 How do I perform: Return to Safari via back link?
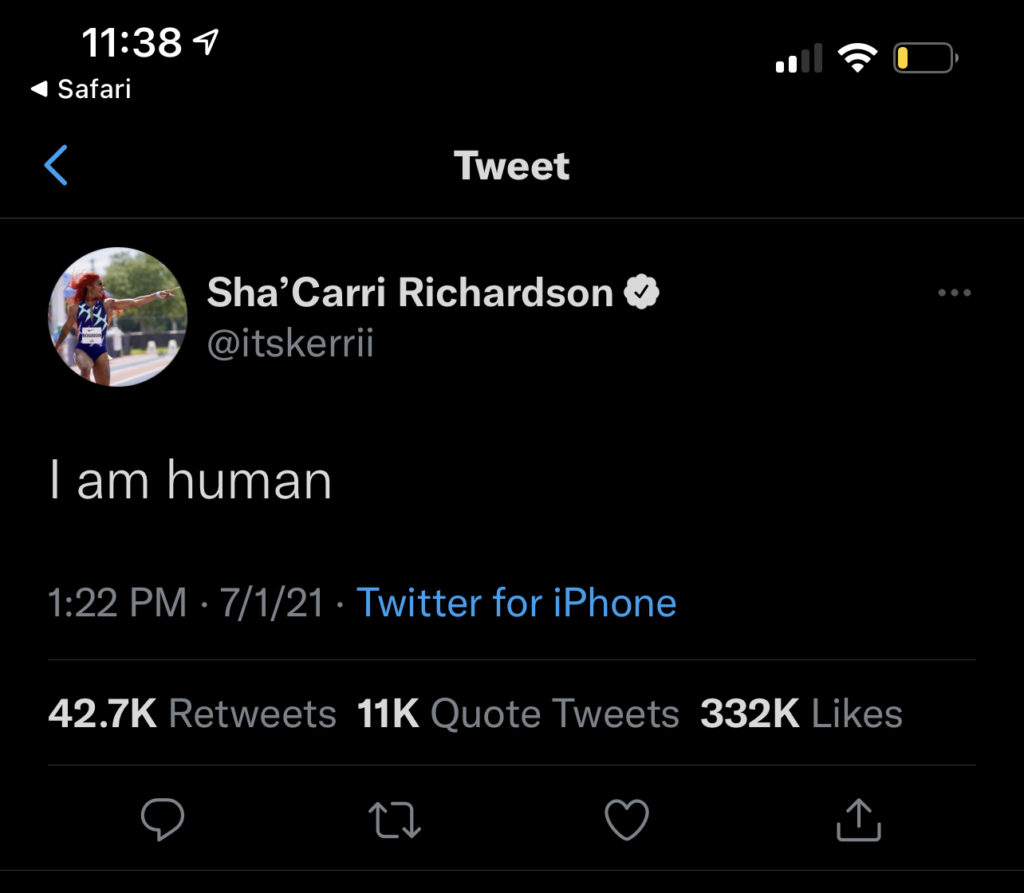click(81, 89)
